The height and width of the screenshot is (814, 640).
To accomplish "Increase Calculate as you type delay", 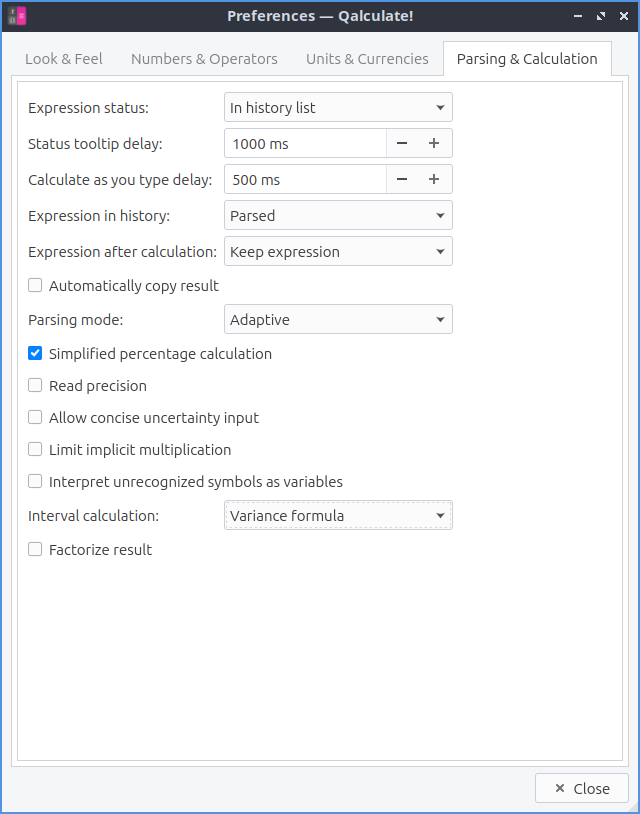I will [x=434, y=180].
